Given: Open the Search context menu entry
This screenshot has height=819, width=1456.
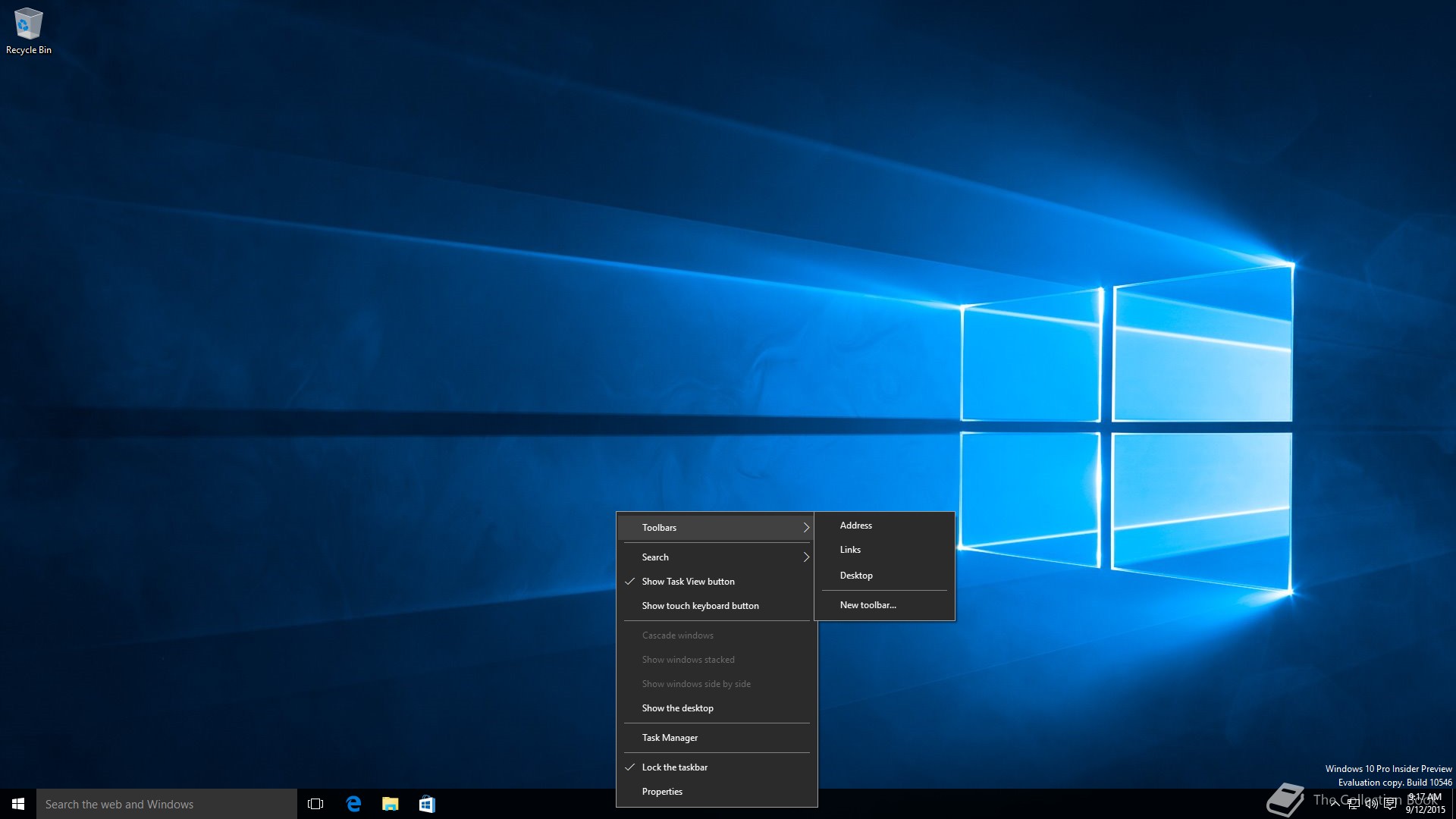Looking at the screenshot, I should [x=717, y=557].
